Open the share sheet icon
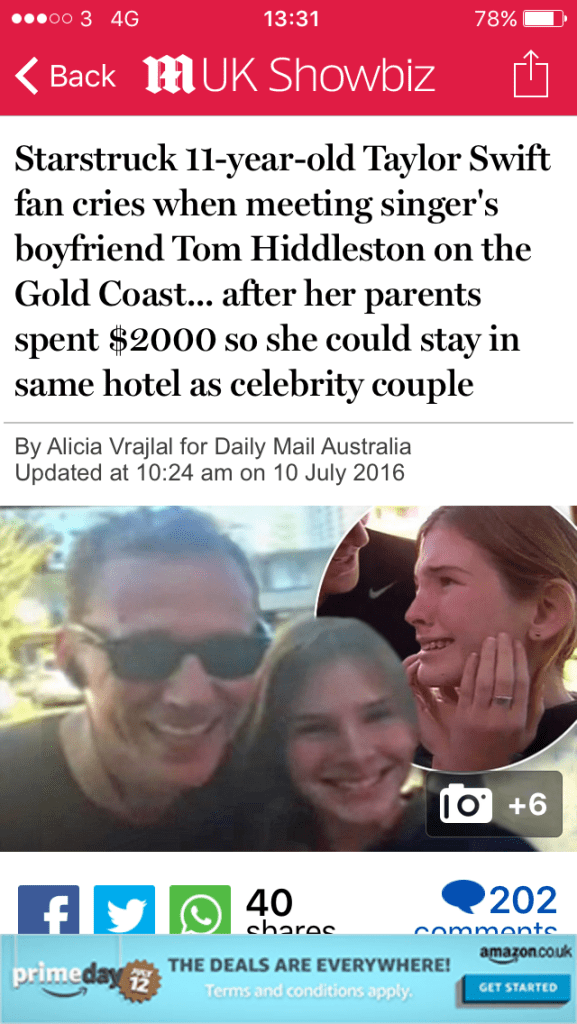 pos(531,74)
